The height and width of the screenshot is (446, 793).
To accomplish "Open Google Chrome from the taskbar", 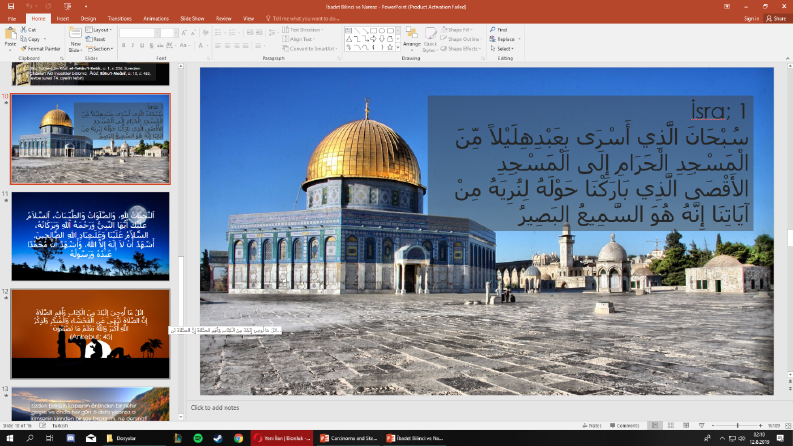I will [x=238, y=438].
